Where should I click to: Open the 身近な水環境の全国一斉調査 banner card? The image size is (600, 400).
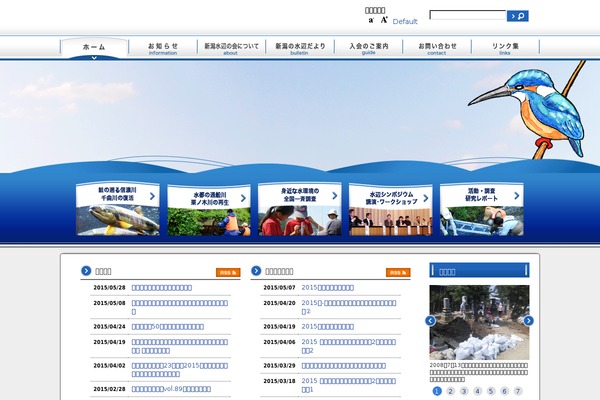300,209
